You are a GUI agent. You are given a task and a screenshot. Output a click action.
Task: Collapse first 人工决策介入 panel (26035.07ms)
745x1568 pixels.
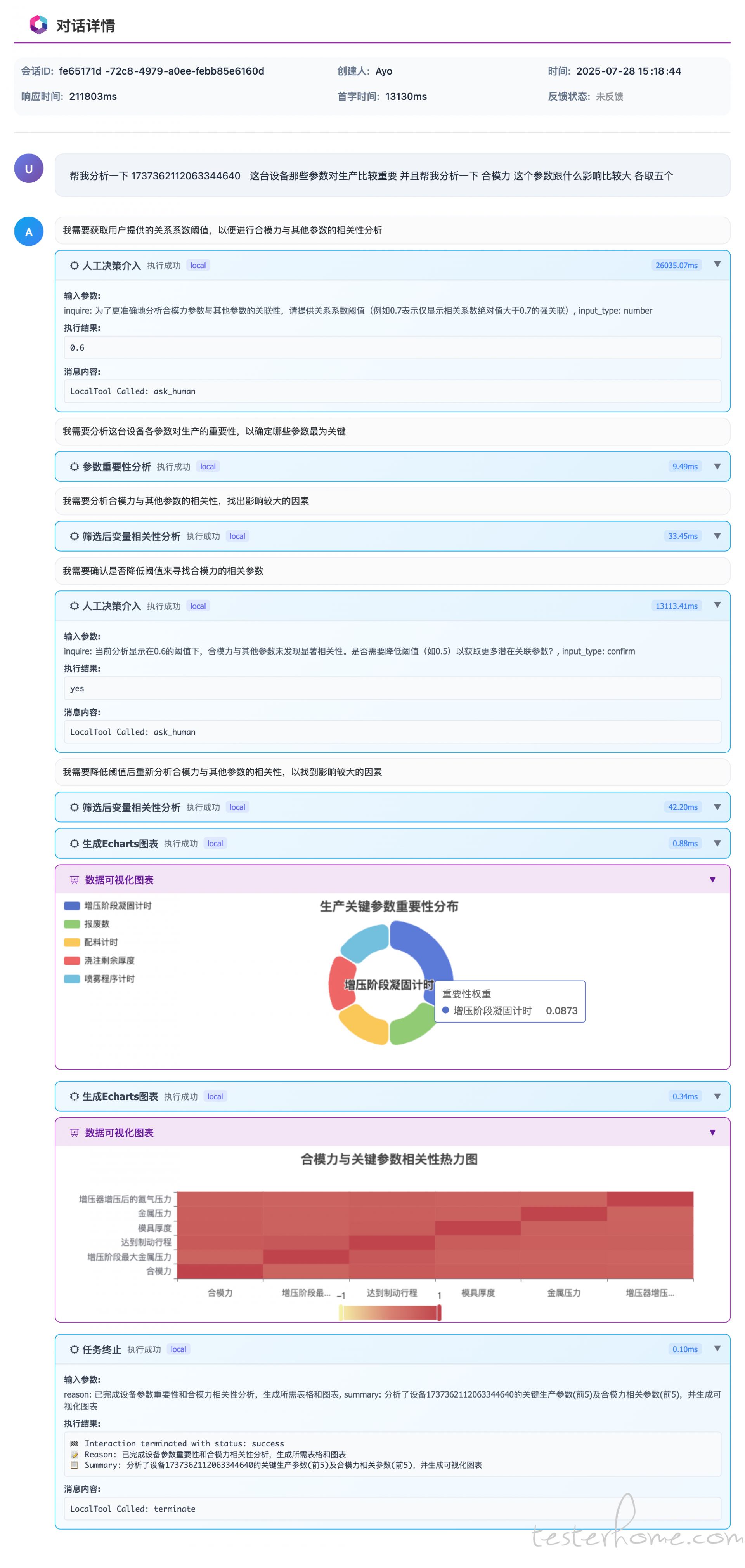717,265
